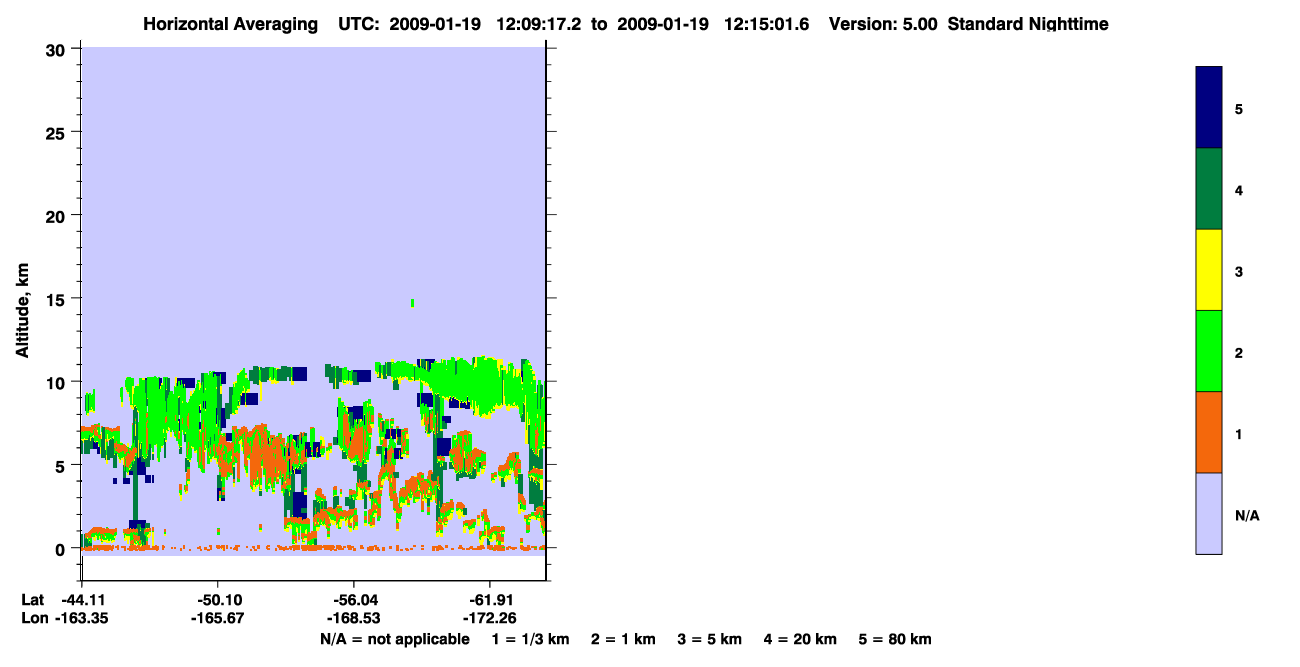Click the isolated green dot near 15 km
This screenshot has width=1300, height=667.
tap(412, 302)
